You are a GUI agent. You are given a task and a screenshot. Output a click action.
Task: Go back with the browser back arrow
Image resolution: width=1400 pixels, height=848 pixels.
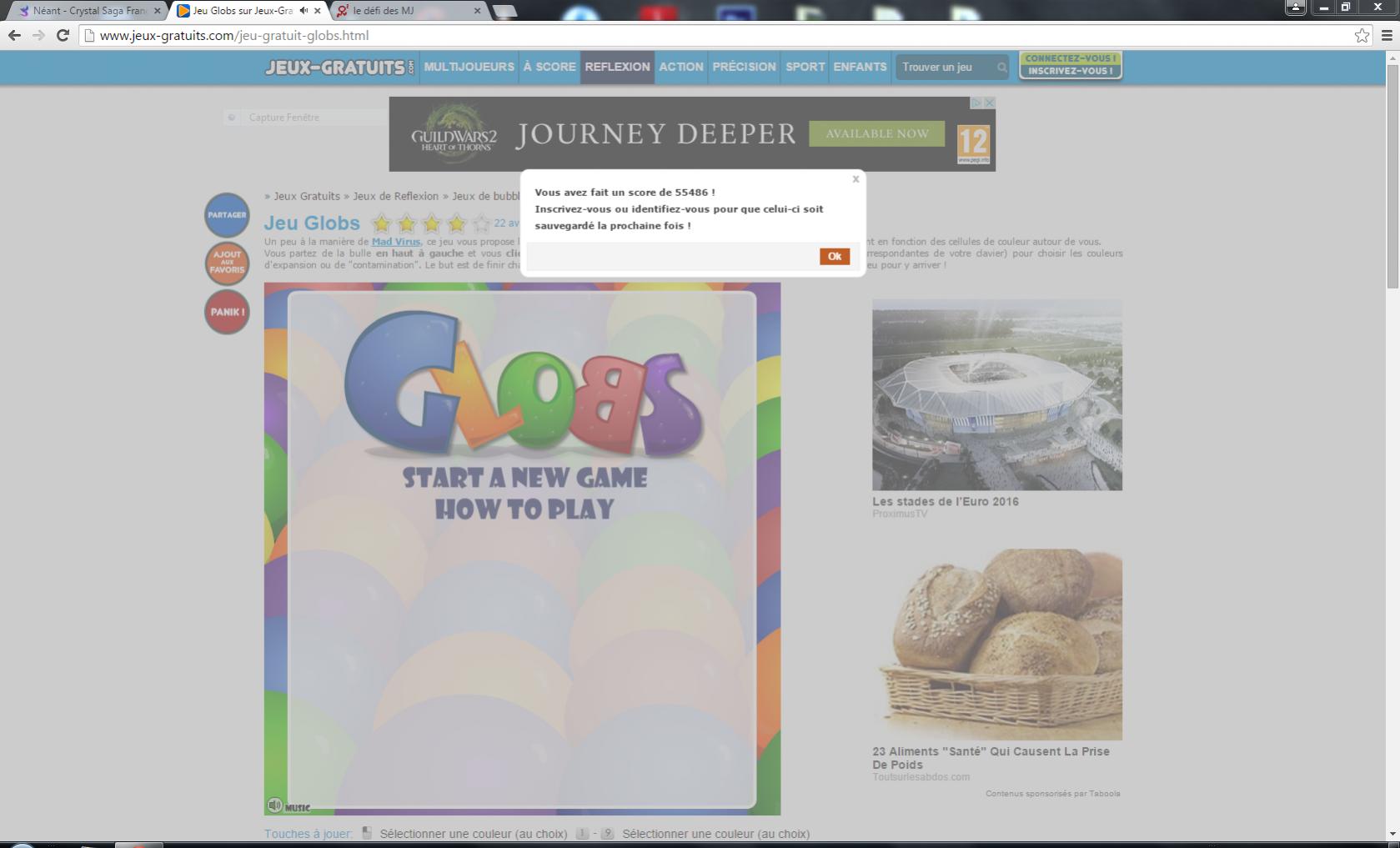tap(14, 35)
